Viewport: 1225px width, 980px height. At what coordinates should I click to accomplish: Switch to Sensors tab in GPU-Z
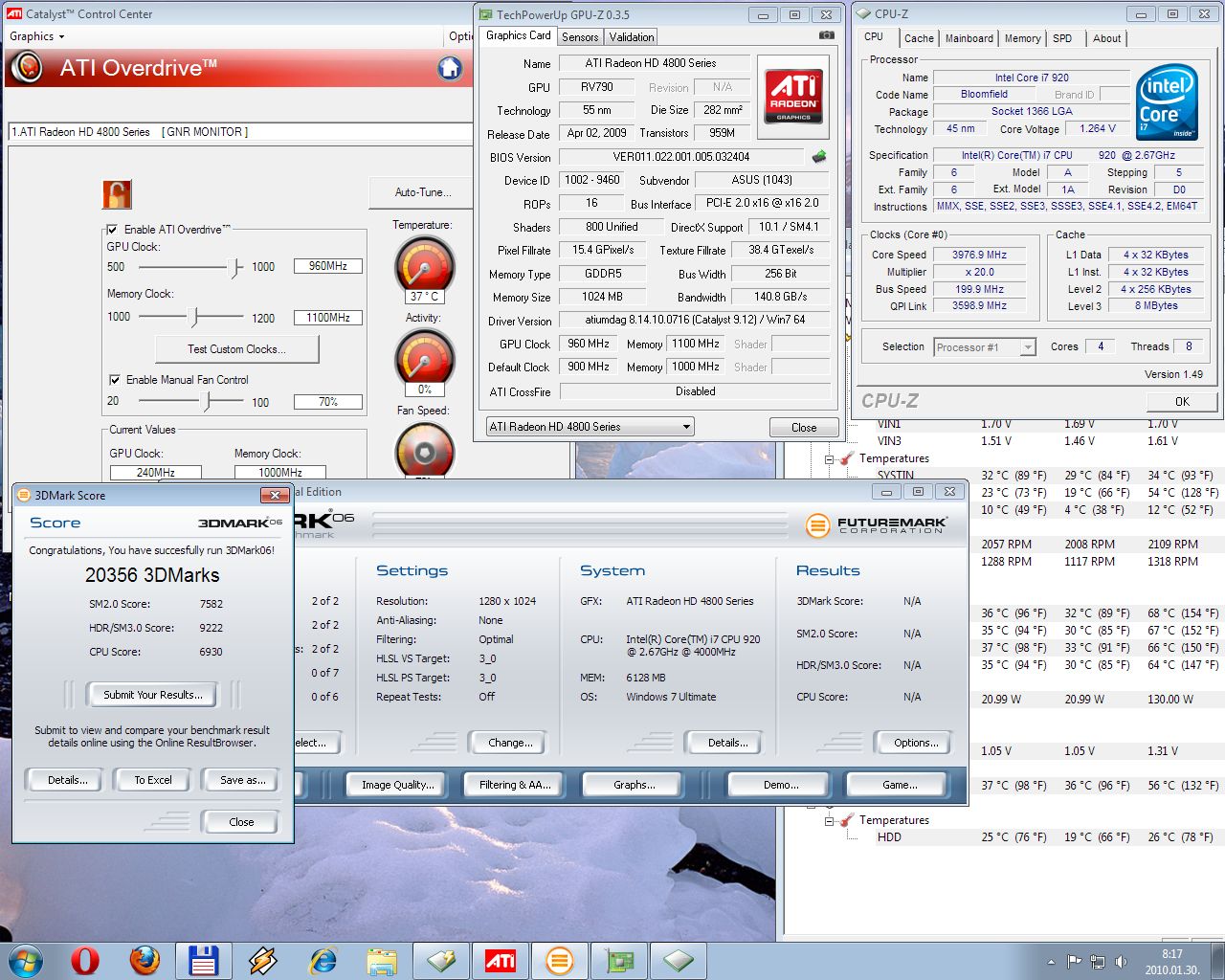click(x=580, y=37)
